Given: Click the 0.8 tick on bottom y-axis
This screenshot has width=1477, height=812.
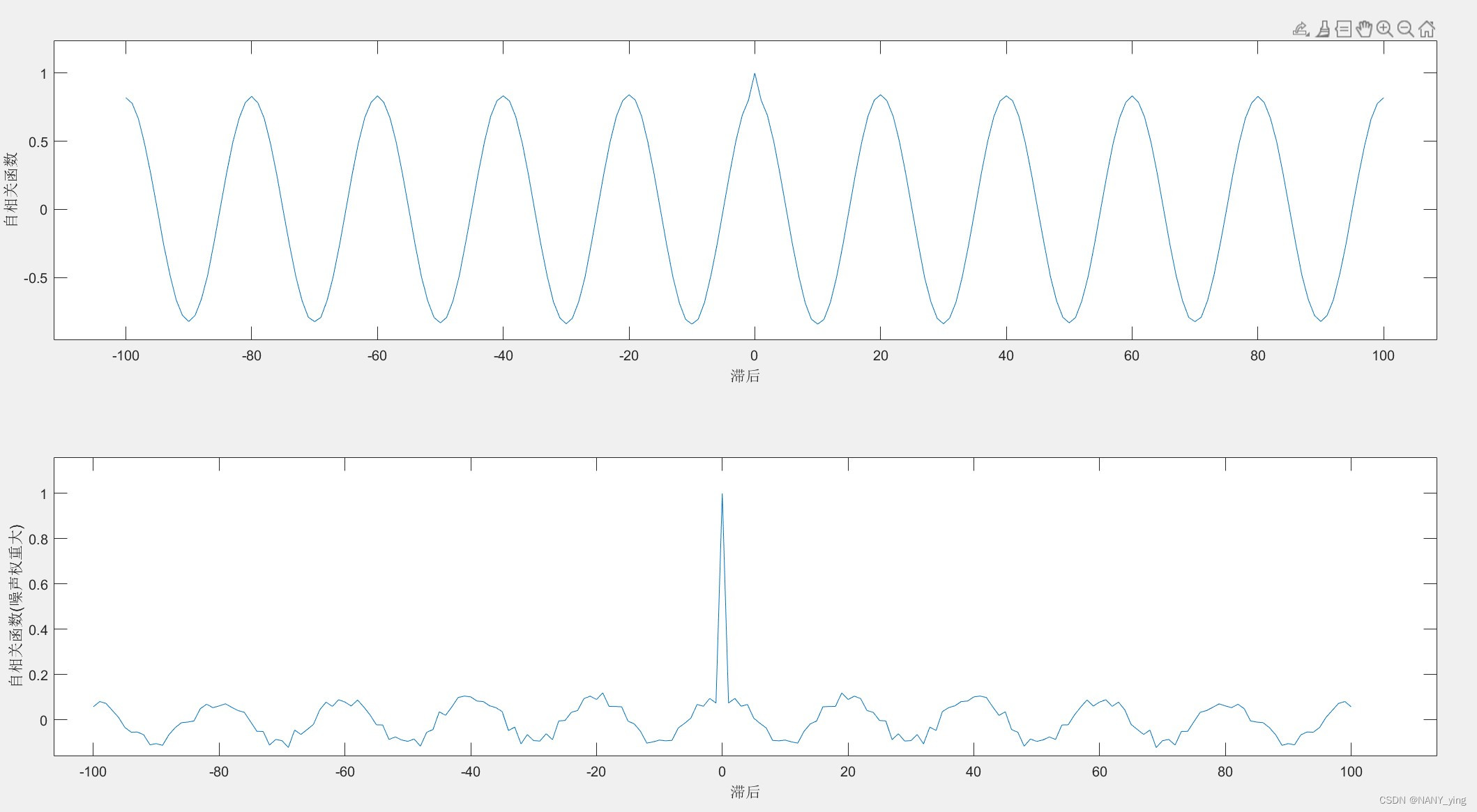Looking at the screenshot, I should [39, 539].
